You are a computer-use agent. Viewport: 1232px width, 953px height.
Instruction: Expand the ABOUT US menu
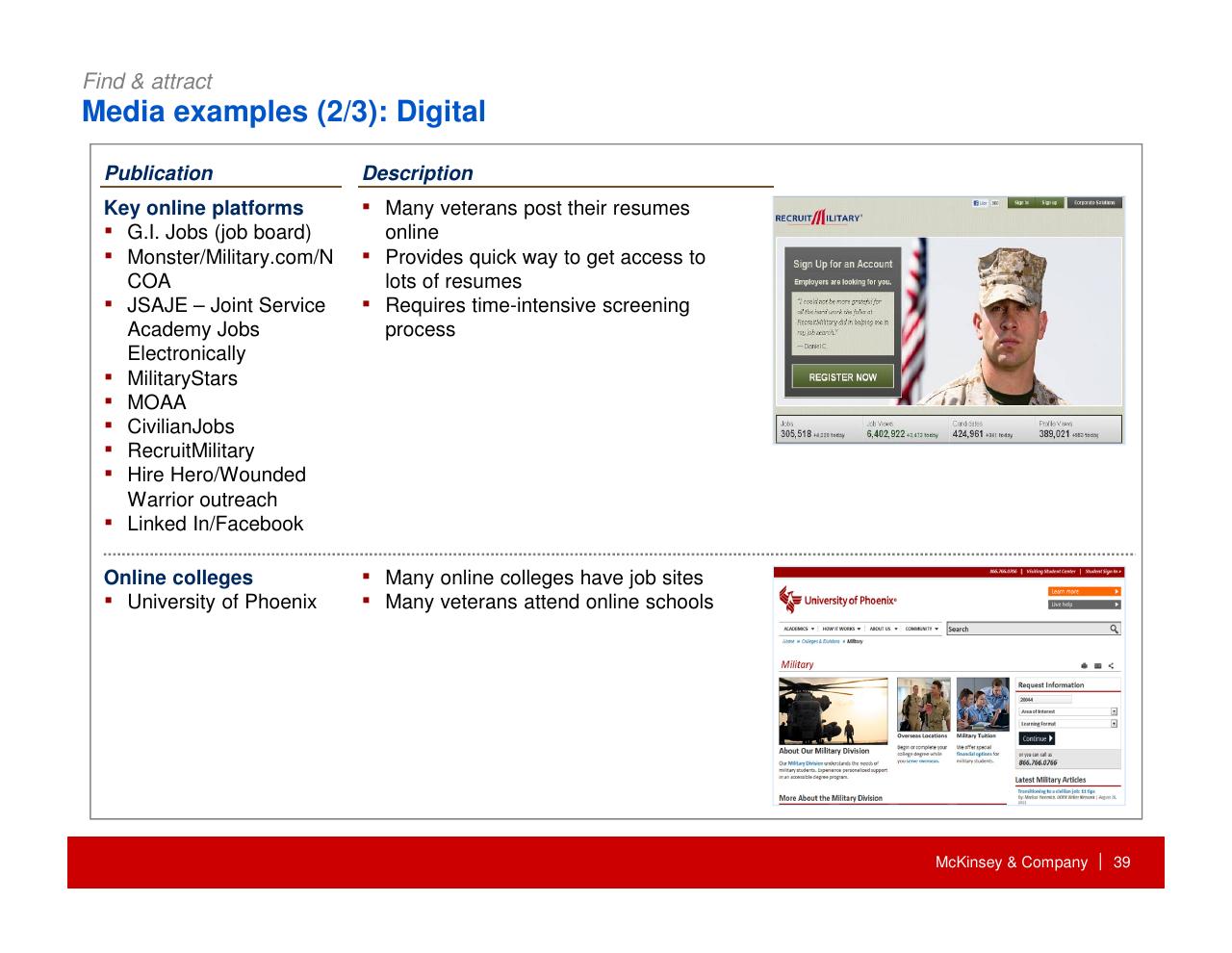[x=883, y=629]
